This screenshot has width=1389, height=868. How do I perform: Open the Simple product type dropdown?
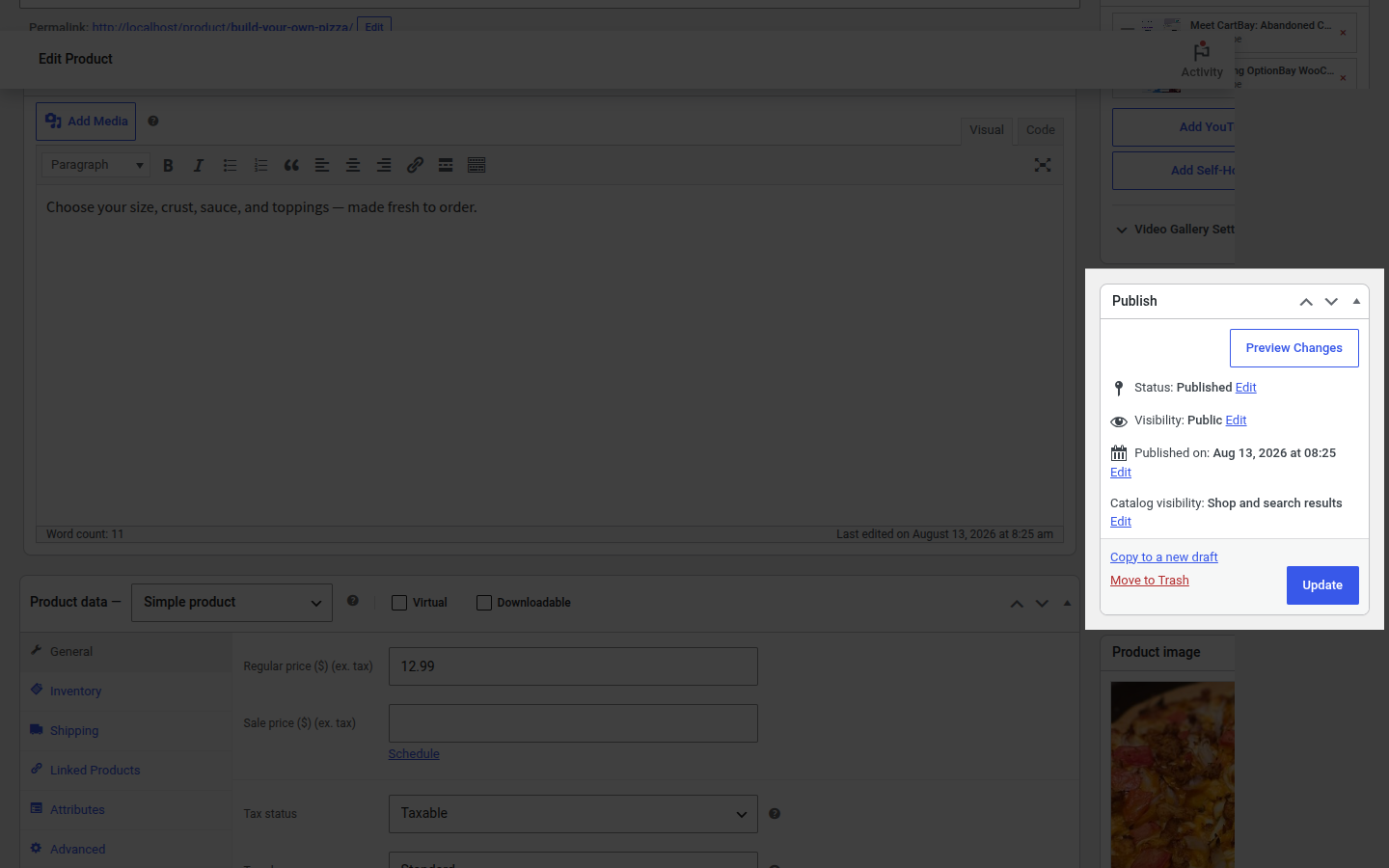click(x=231, y=603)
